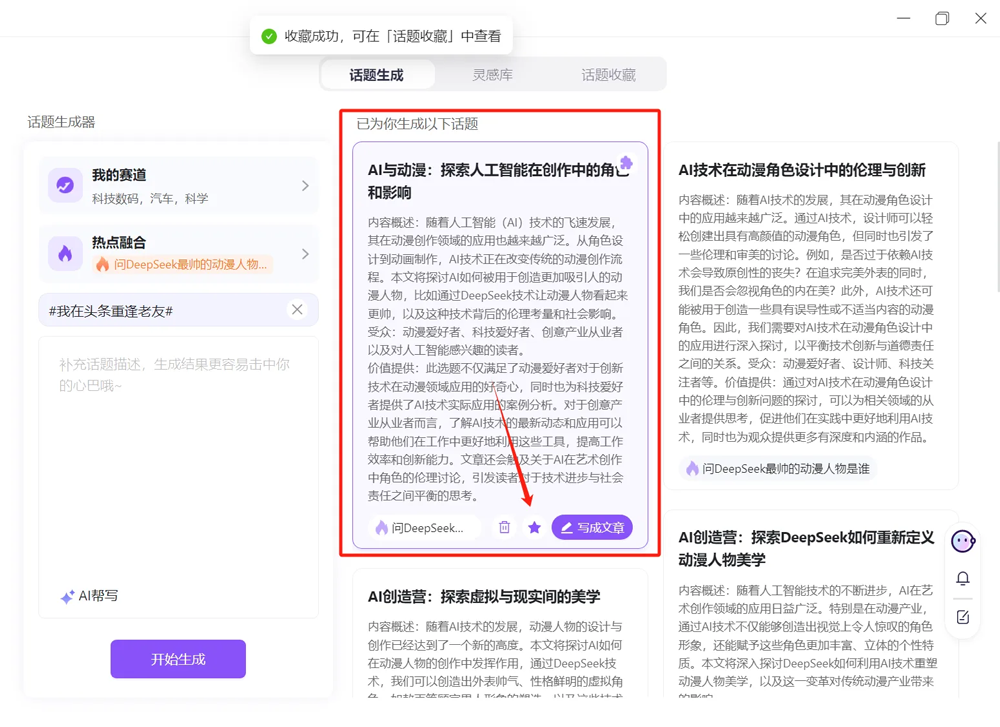
Task: Open notifications via the bell icon
Action: [x=962, y=579]
